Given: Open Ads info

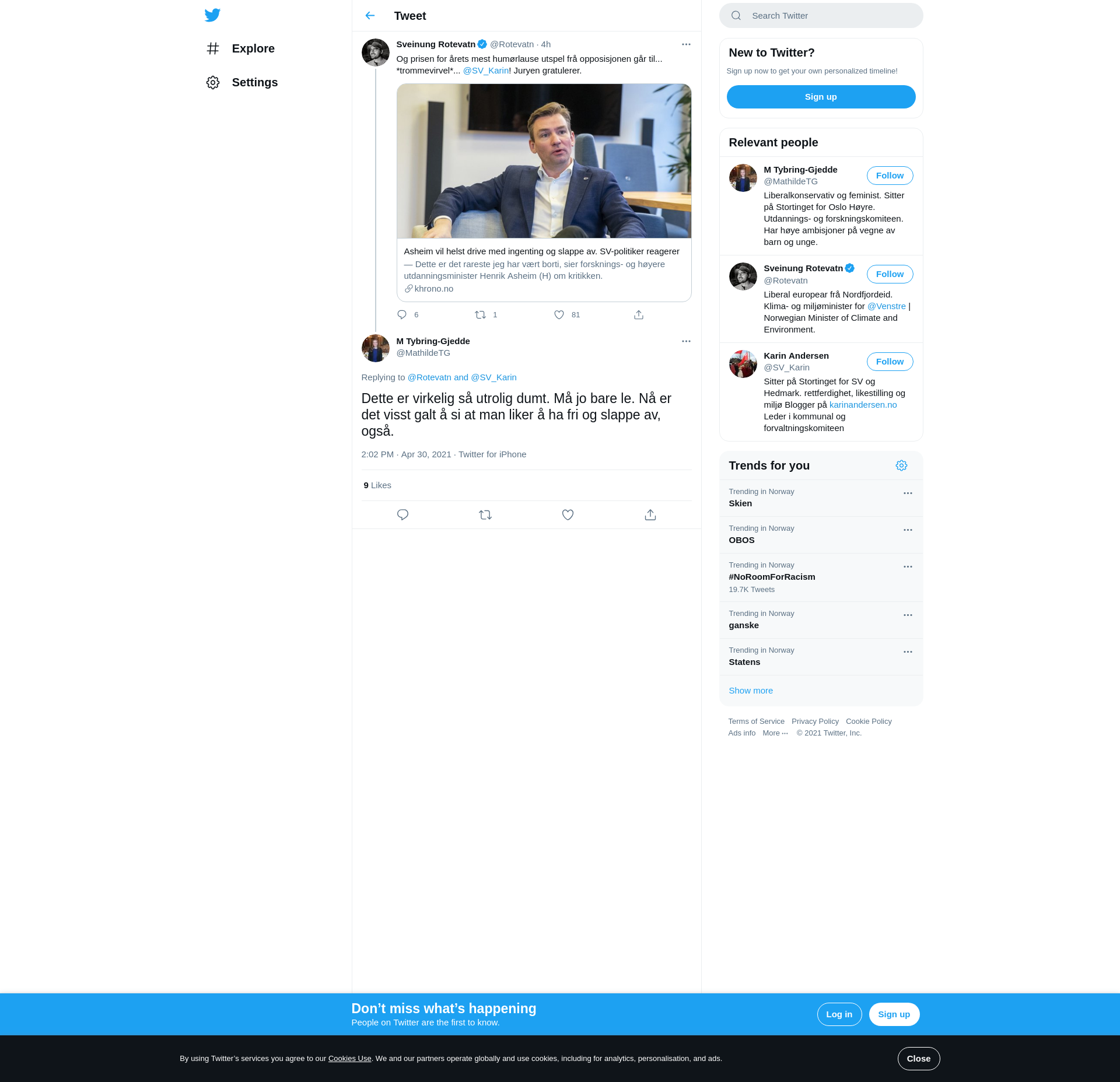Looking at the screenshot, I should [741, 733].
